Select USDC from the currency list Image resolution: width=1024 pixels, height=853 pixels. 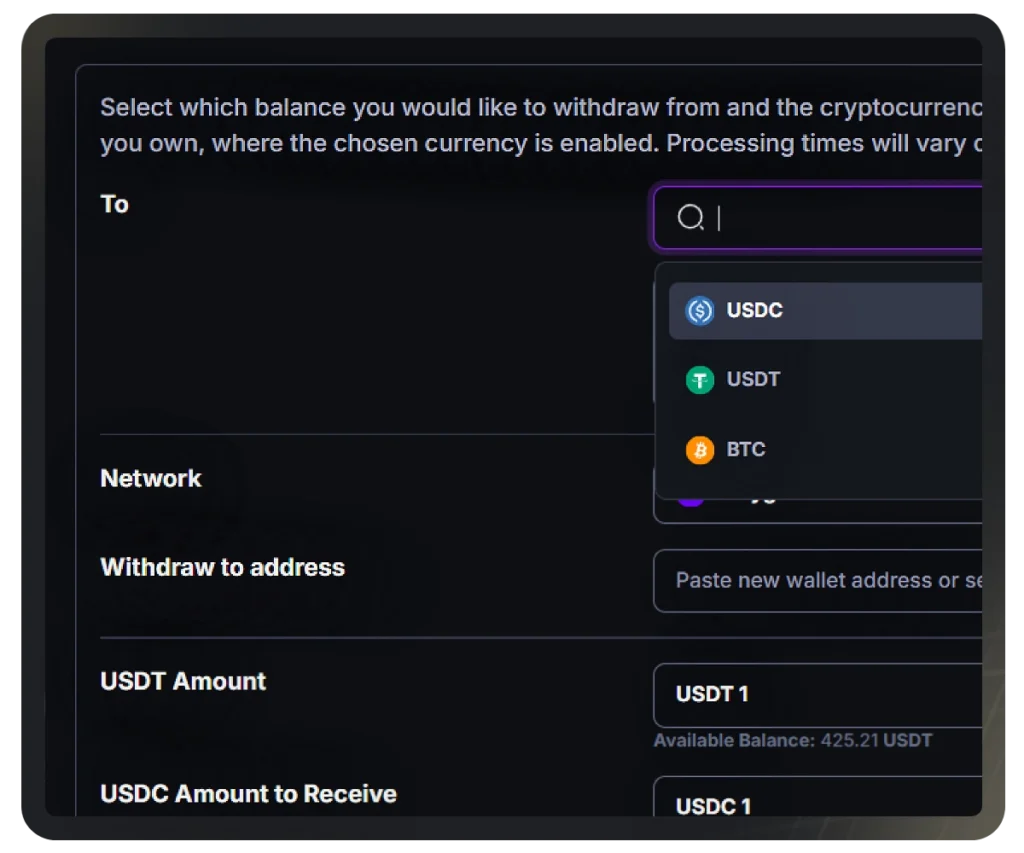pyautogui.click(x=825, y=311)
